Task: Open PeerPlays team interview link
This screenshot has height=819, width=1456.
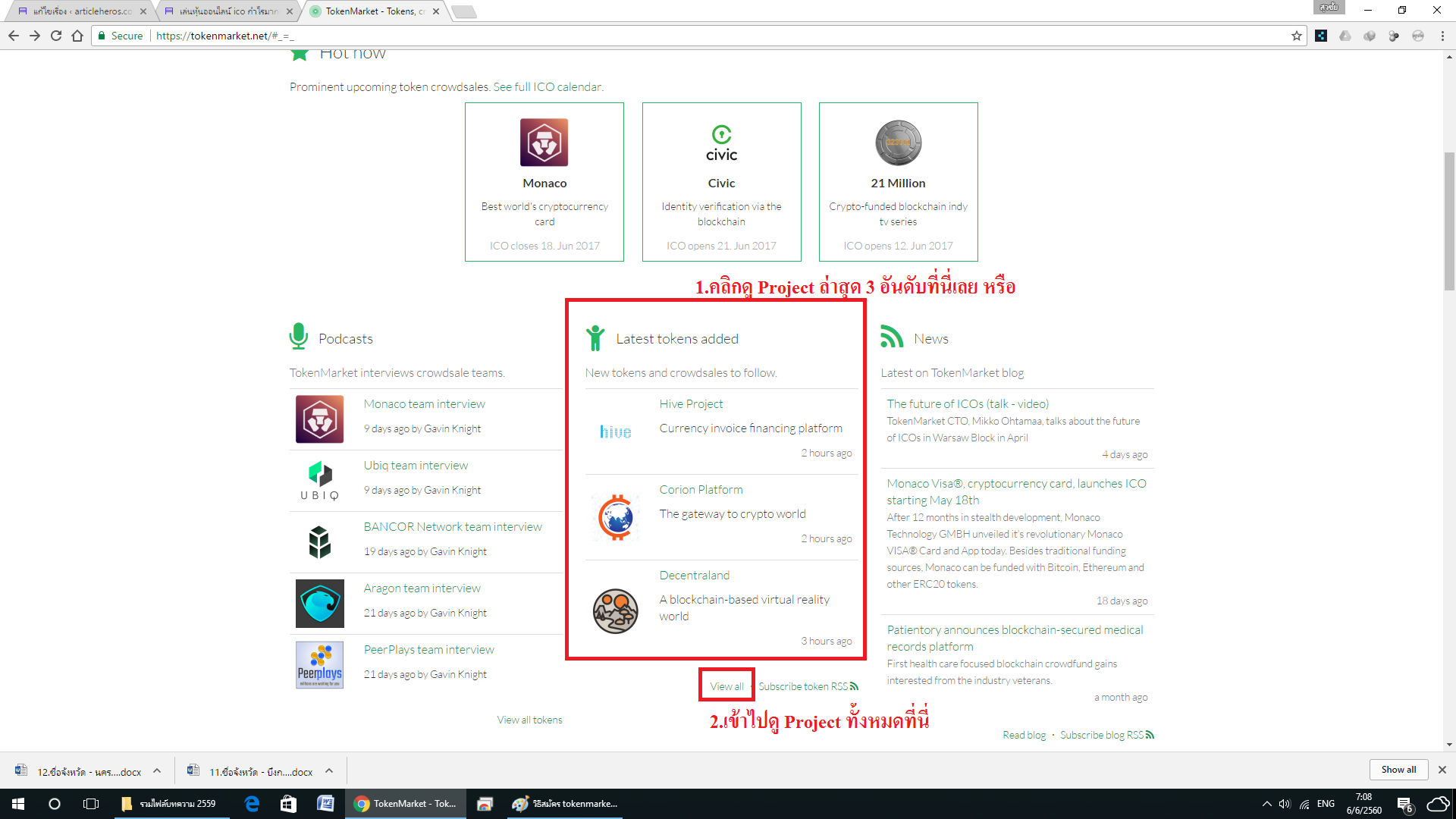Action: tap(428, 650)
